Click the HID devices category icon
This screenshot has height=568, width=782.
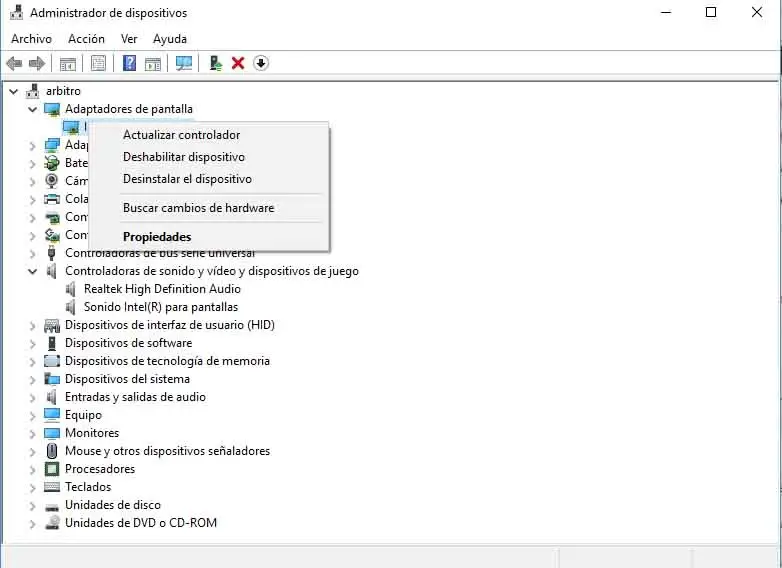click(52, 325)
